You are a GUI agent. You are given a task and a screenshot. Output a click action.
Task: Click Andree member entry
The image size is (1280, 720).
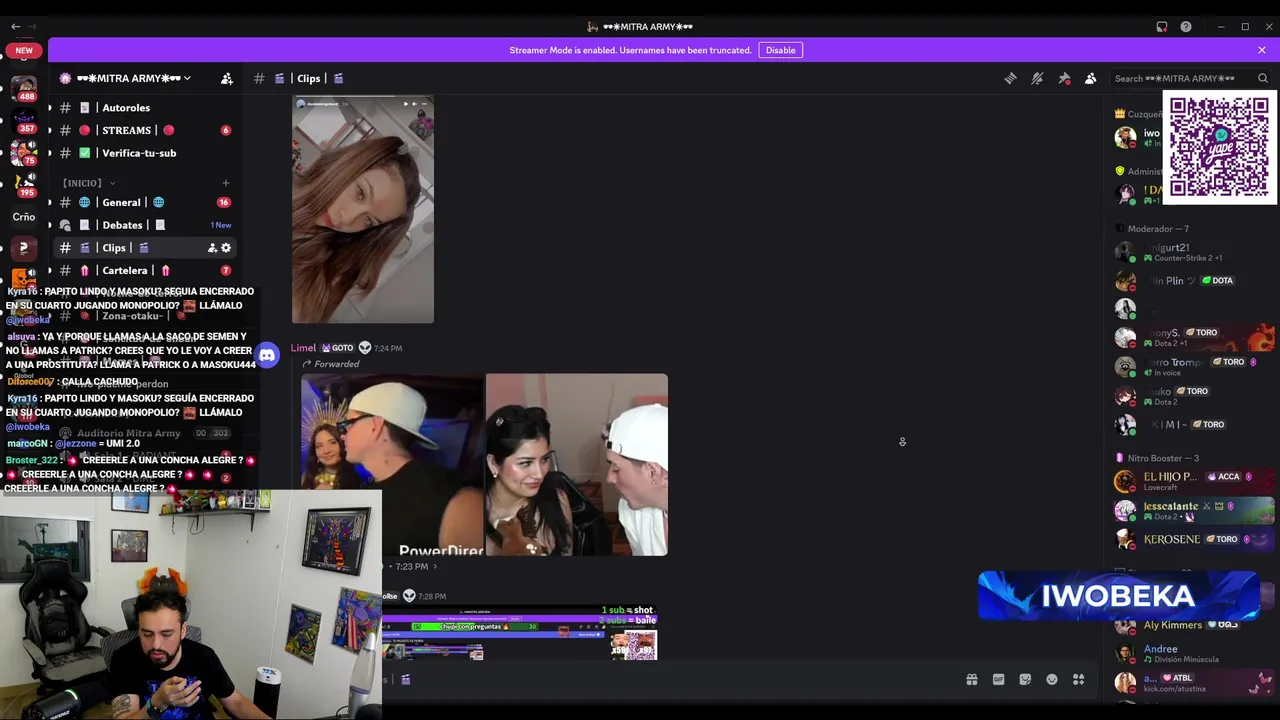1194,654
